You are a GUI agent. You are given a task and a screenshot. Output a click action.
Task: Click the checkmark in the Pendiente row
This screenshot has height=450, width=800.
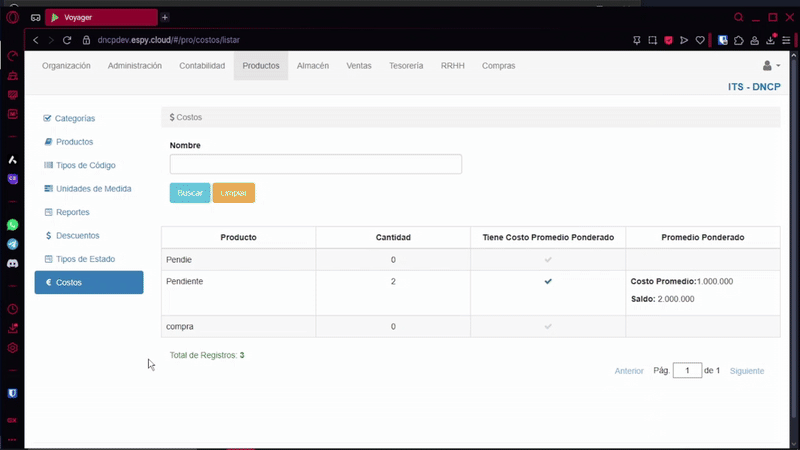[548, 282]
